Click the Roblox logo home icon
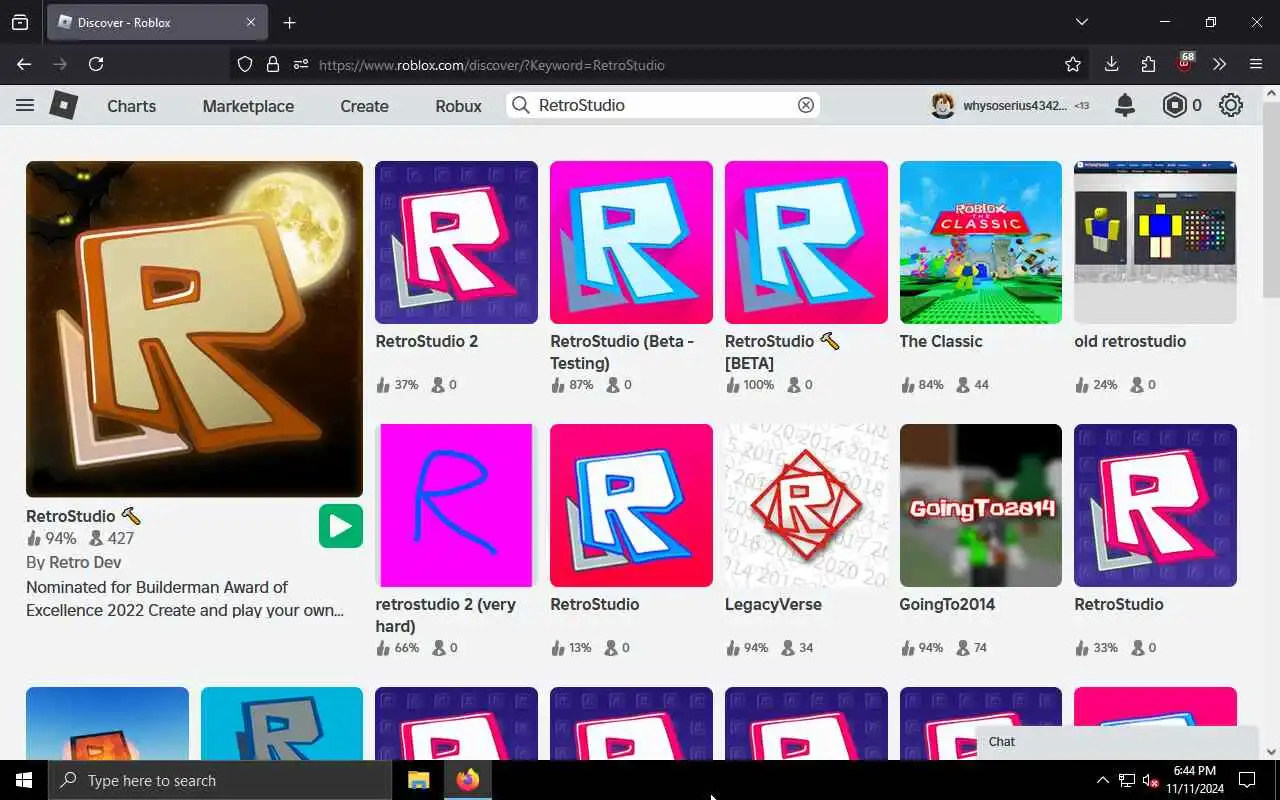The height and width of the screenshot is (800, 1280). coord(64,105)
